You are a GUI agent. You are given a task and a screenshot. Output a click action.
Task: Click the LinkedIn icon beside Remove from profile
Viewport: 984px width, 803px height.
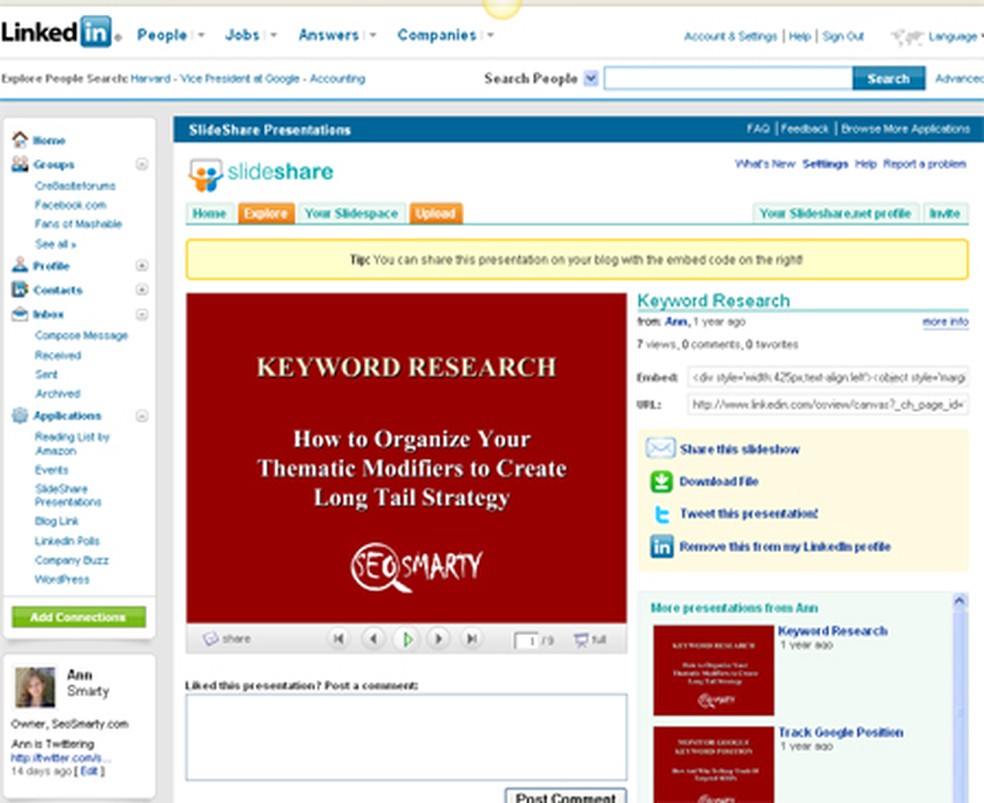coord(661,546)
